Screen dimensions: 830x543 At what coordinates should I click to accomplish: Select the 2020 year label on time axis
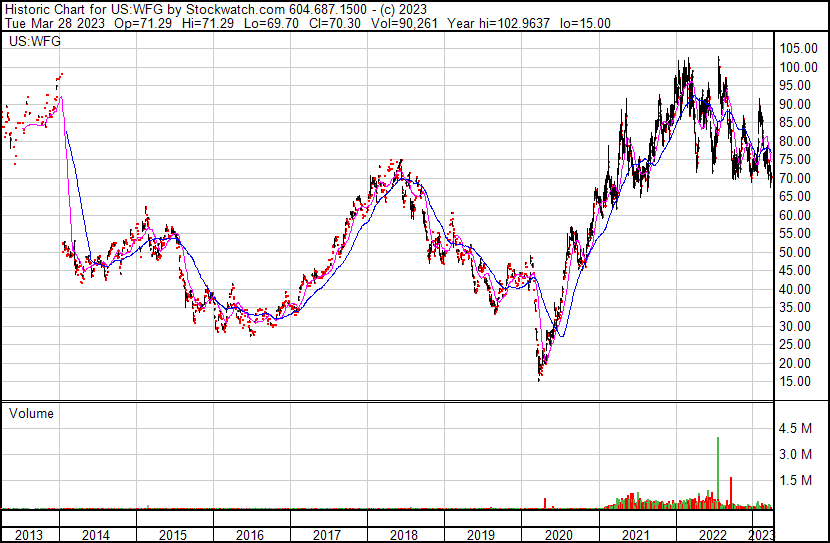pos(559,535)
